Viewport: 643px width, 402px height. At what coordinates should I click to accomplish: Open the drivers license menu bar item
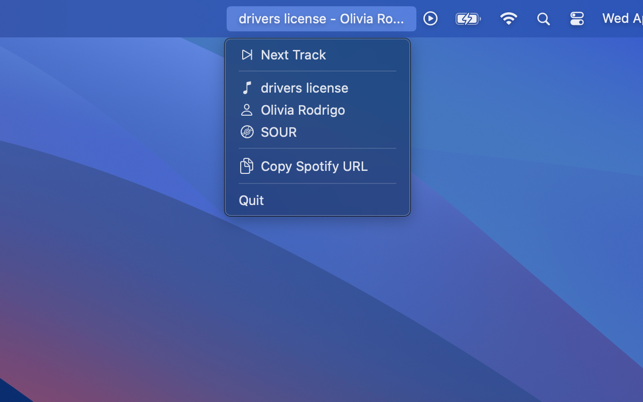click(321, 18)
